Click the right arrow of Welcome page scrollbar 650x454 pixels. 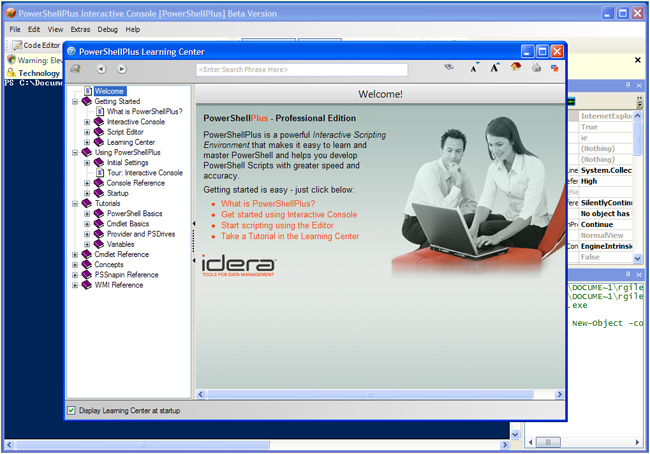point(559,394)
